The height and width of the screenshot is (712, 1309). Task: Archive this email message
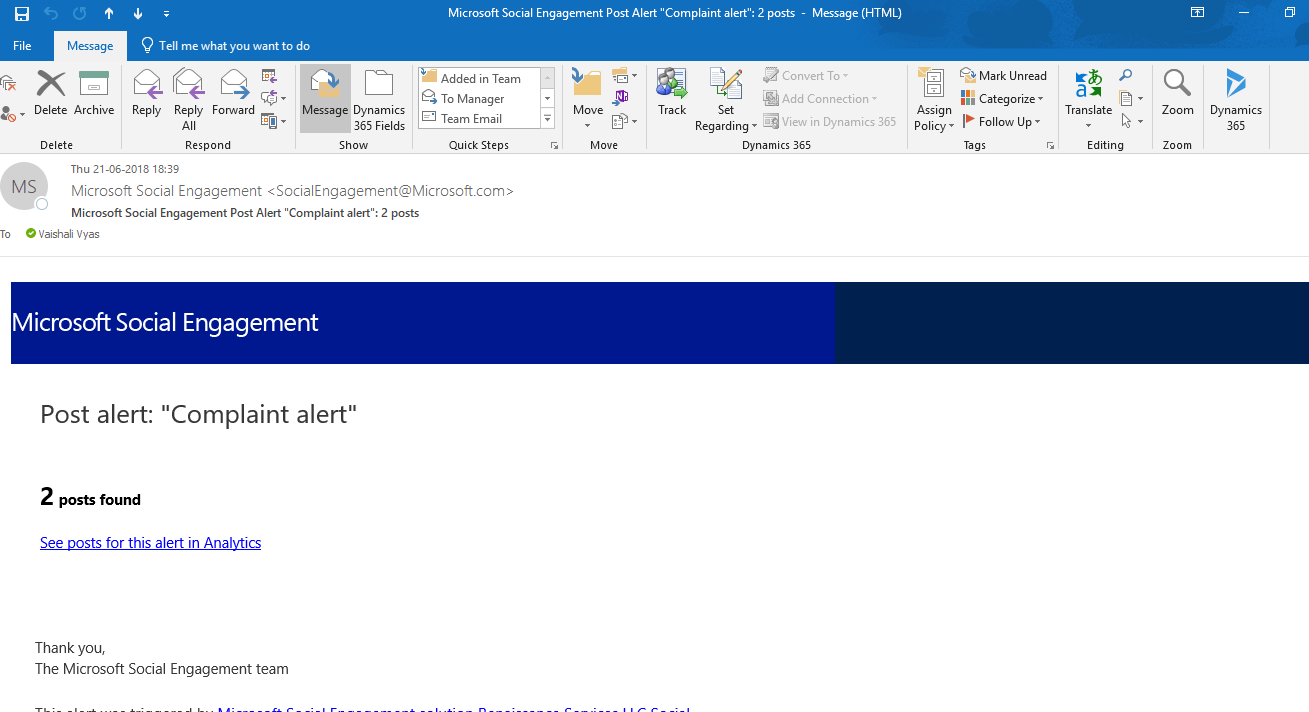click(94, 95)
